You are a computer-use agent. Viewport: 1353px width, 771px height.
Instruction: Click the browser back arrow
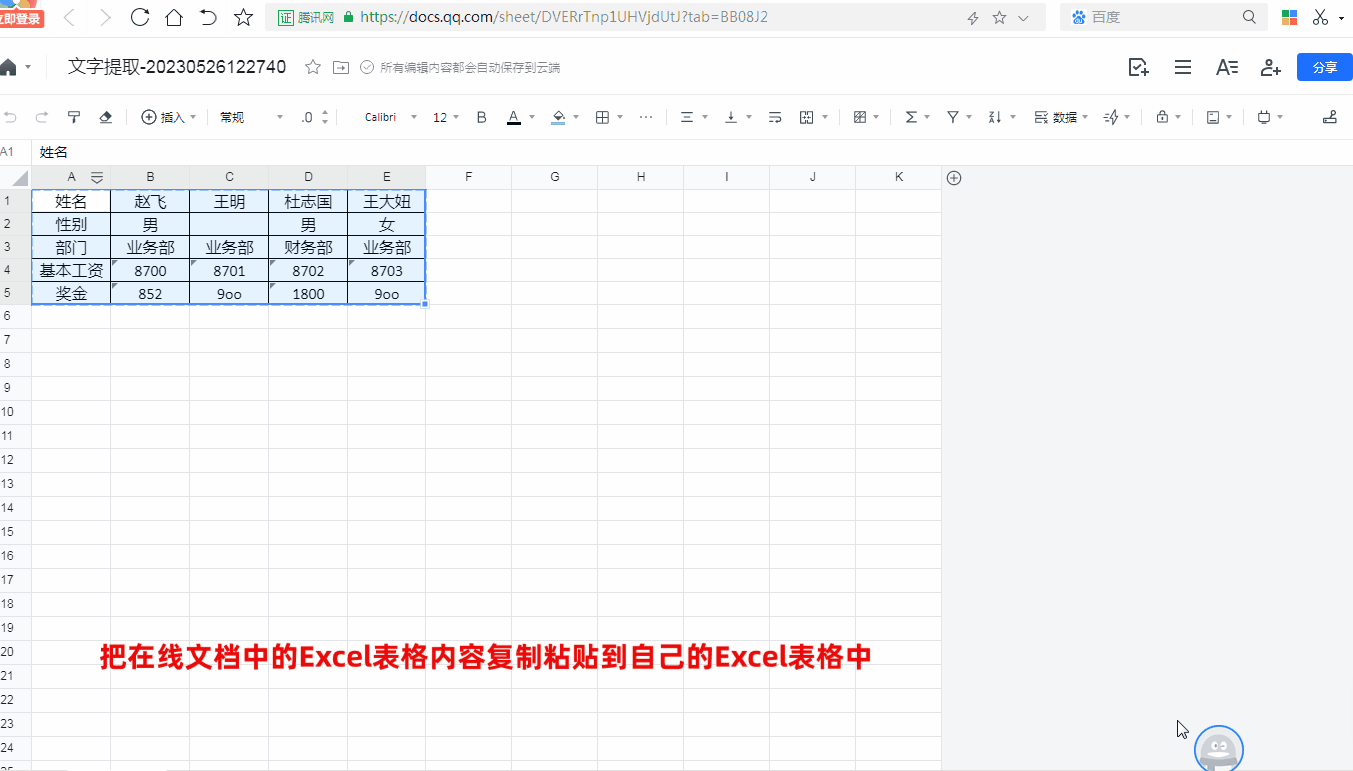tap(69, 17)
